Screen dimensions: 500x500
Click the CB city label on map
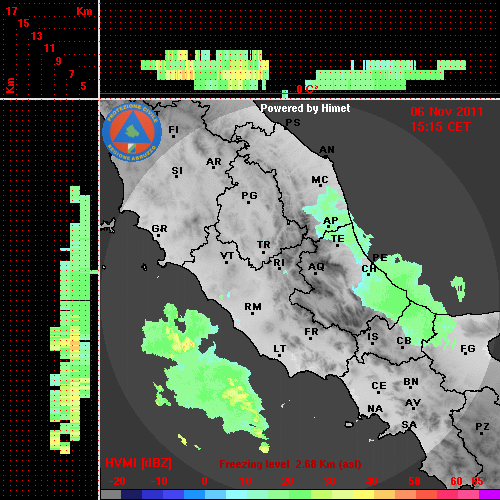coord(404,341)
